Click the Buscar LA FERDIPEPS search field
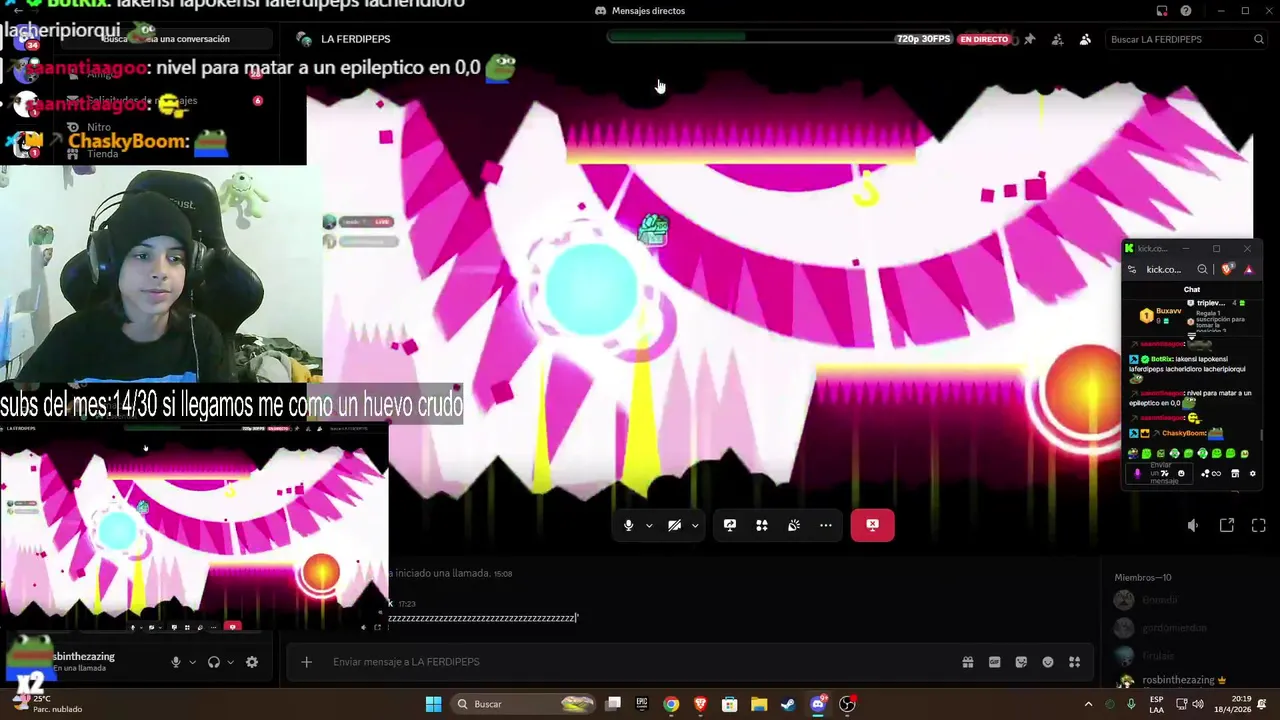The height and width of the screenshot is (720, 1280). 1186,39
